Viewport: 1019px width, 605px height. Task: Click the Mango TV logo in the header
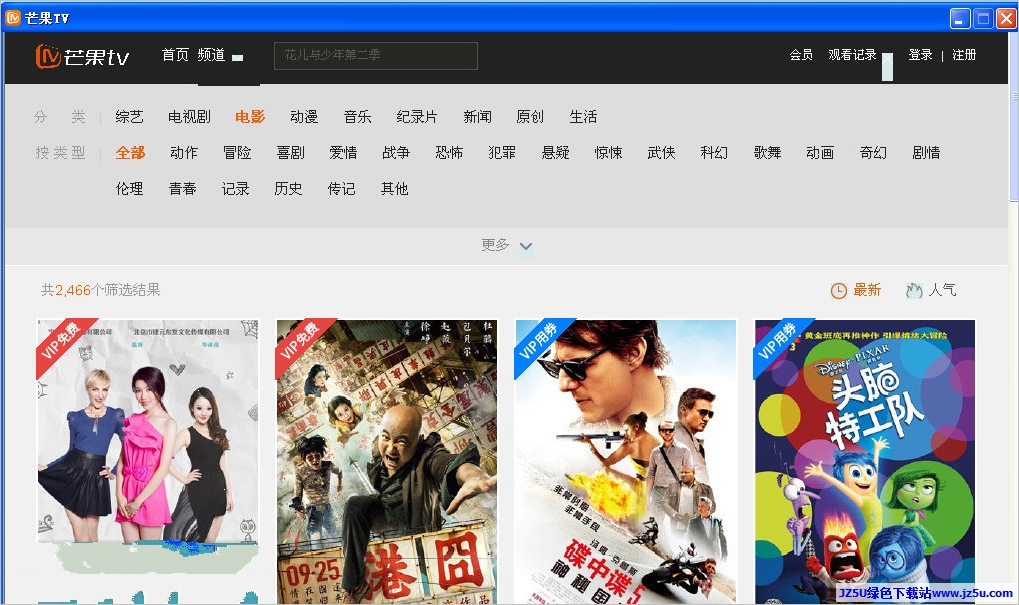pyautogui.click(x=83, y=57)
